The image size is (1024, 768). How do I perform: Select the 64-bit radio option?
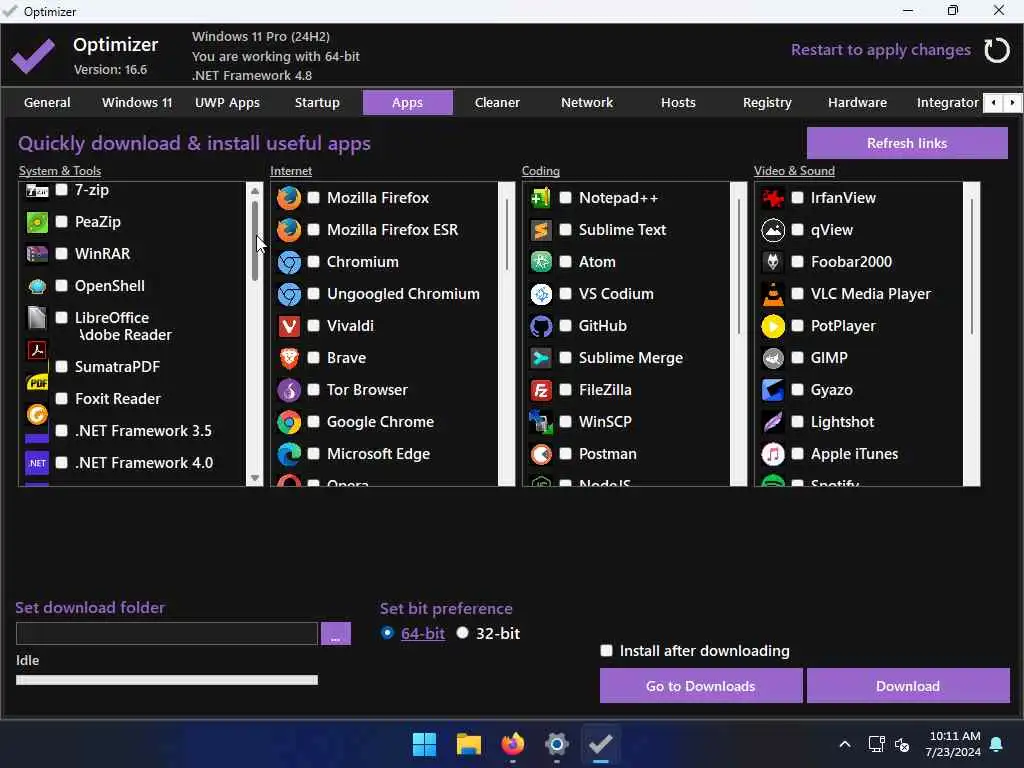(x=387, y=633)
